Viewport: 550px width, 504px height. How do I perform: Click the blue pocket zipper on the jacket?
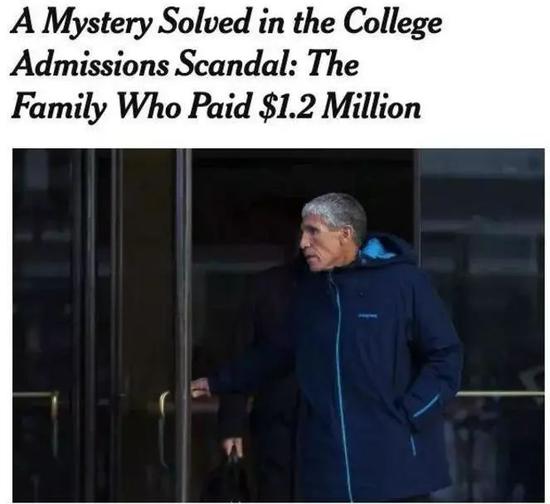[x=426, y=406]
